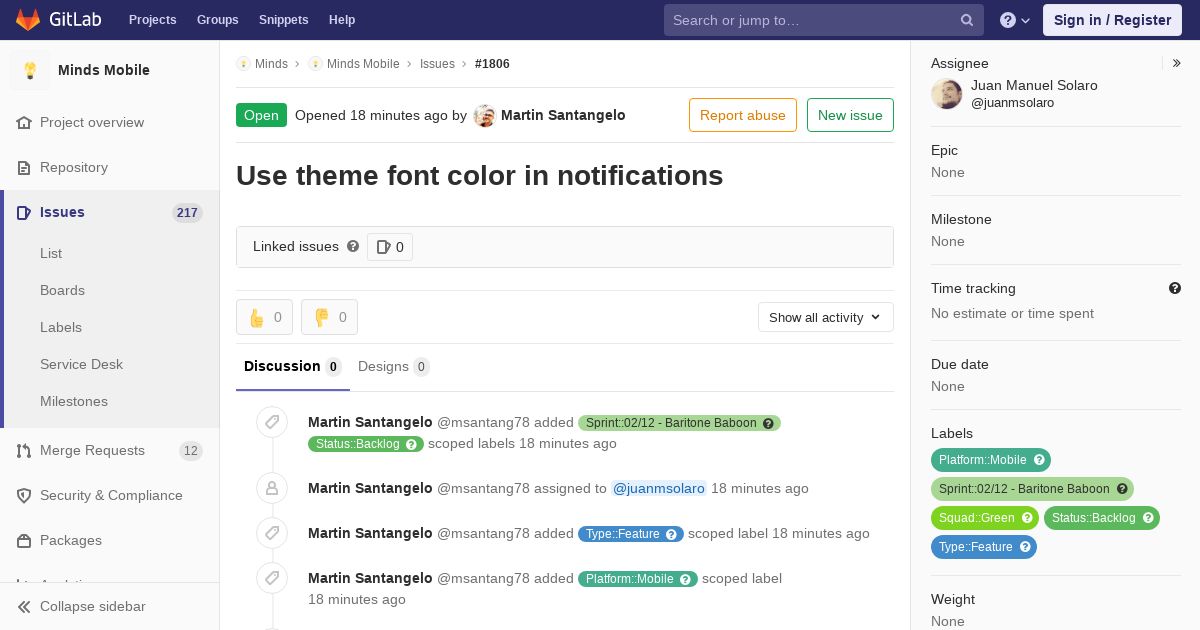1200x630 pixels.
Task: Open issue Boards
Action: tap(62, 290)
